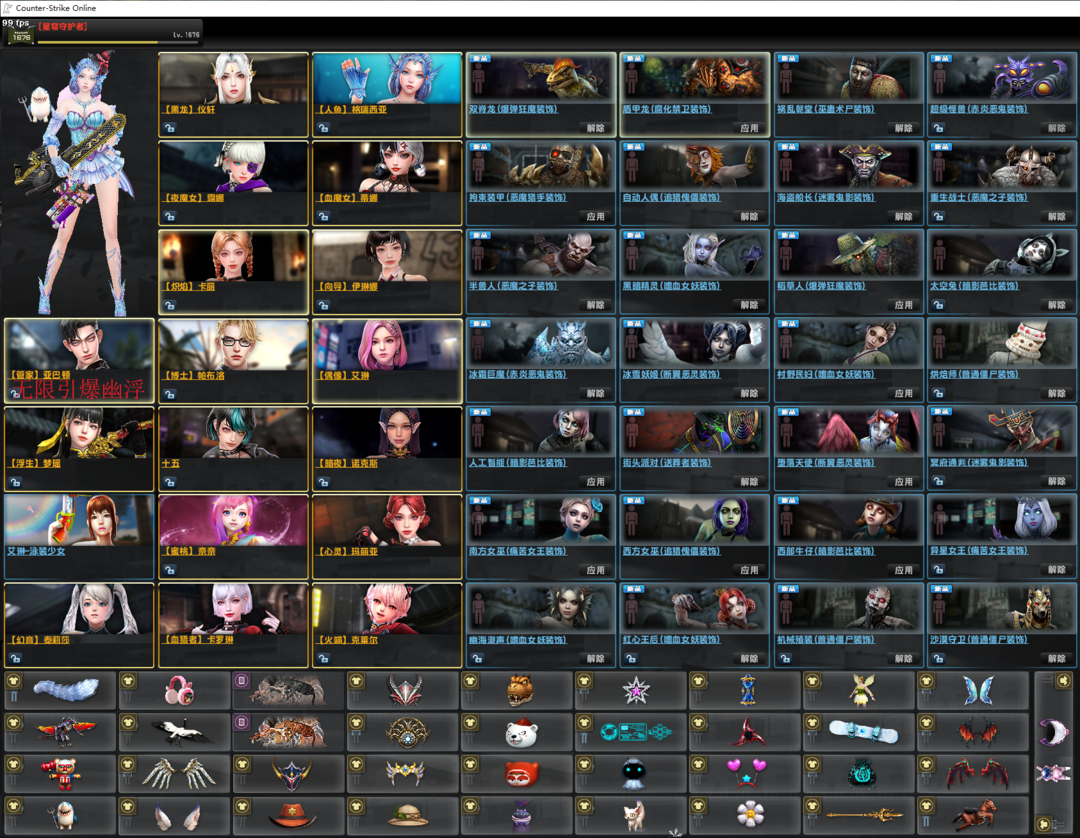Toggle the lock on 太空兔 zombie card
Screen dimensions: 1080x838
(x=938, y=305)
